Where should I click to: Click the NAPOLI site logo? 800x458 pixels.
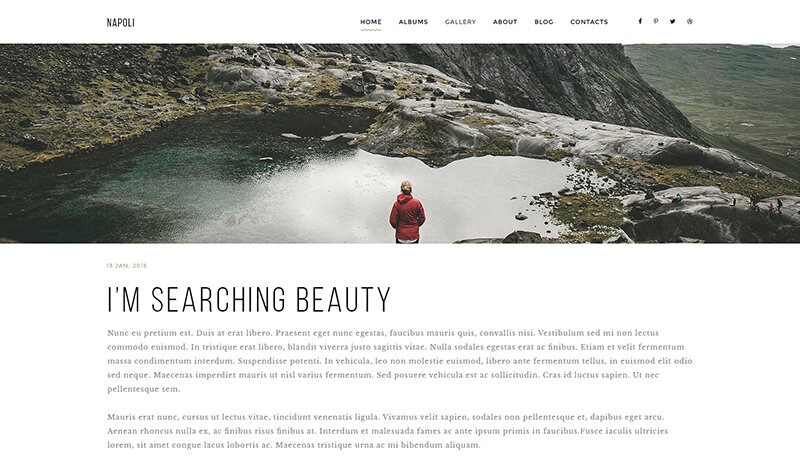120,22
